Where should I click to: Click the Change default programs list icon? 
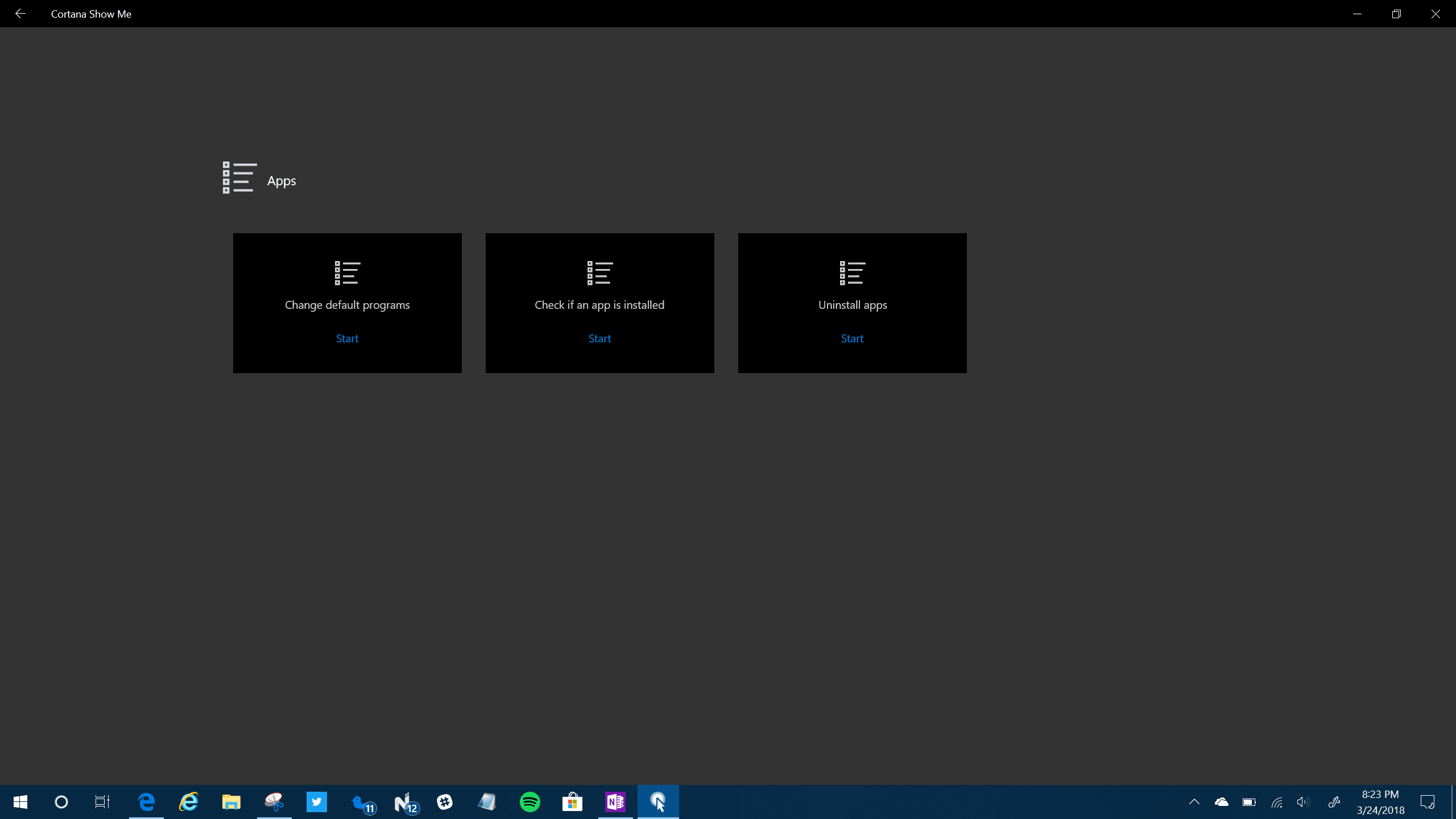[x=347, y=273]
